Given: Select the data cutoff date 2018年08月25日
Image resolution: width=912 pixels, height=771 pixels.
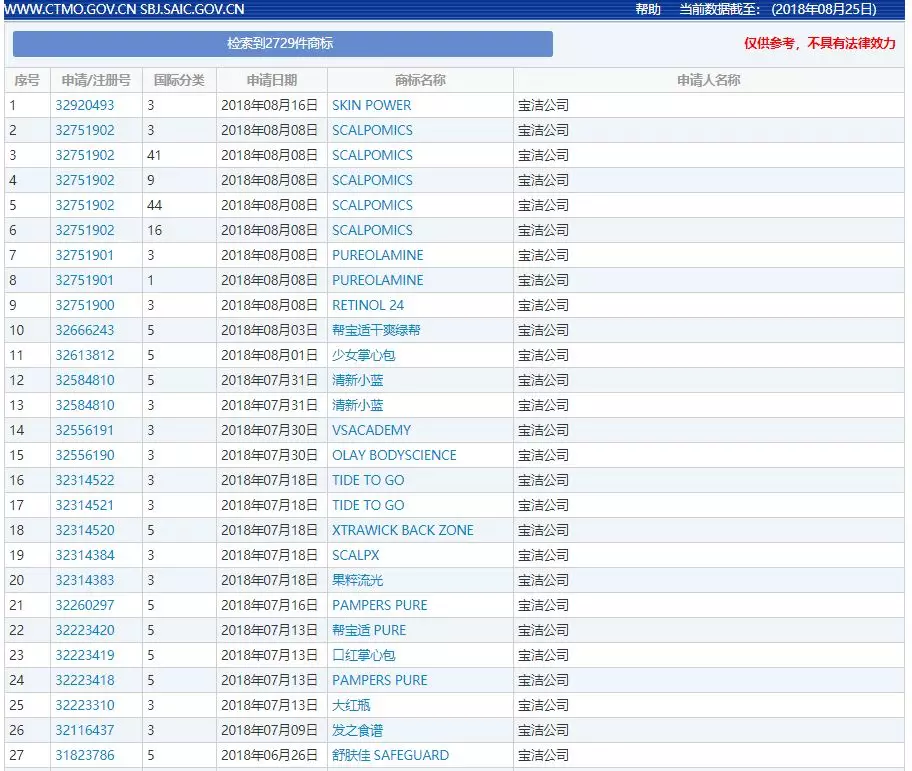Looking at the screenshot, I should click(x=824, y=9).
